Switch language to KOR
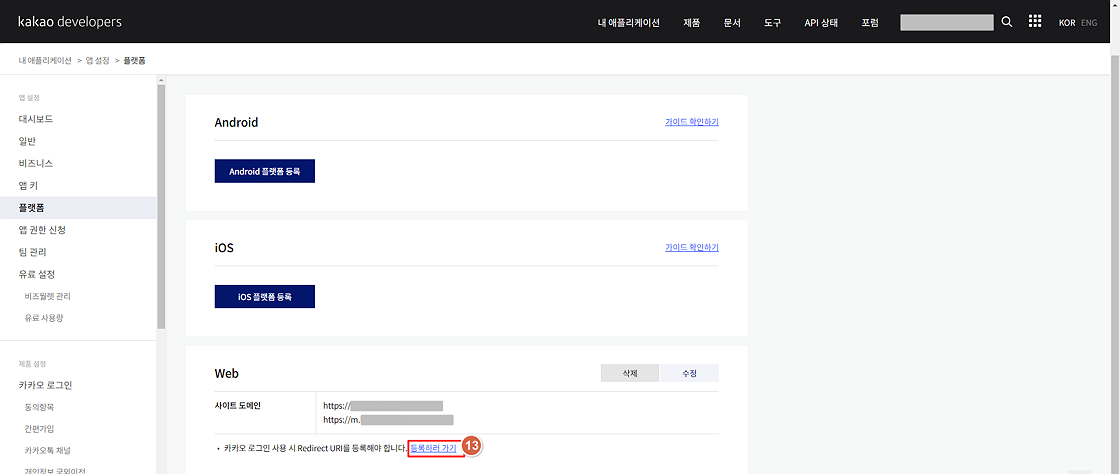The height and width of the screenshot is (474, 1120). [1067, 23]
